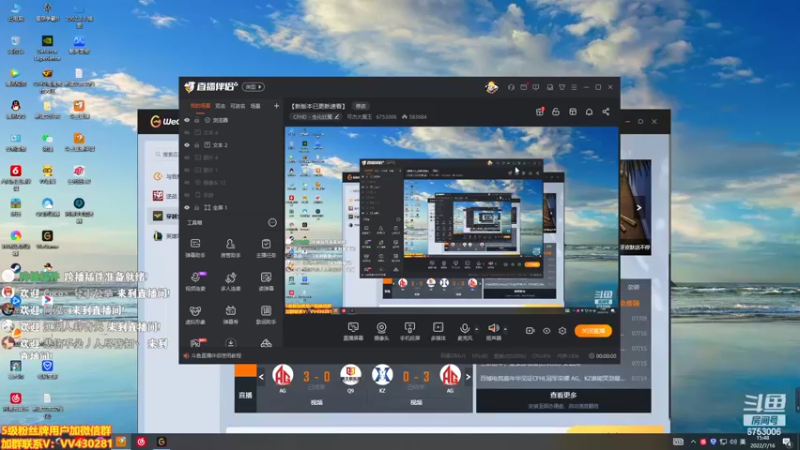Click the padlock icon above preview
The width and height of the screenshot is (800, 450).
tap(556, 112)
